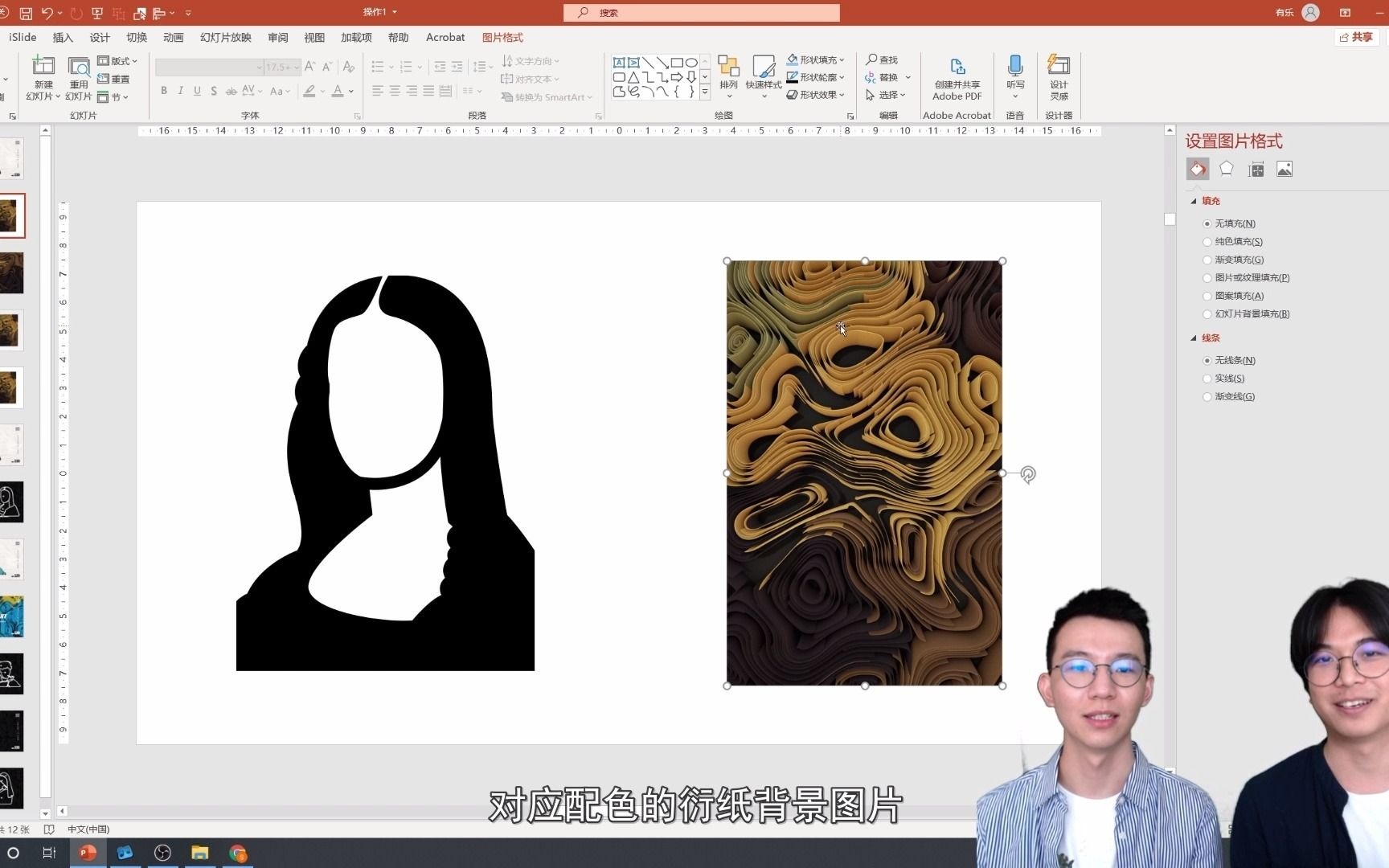Click the Windows Task View button
Screen dimensions: 1389x868
pyautogui.click(x=49, y=853)
